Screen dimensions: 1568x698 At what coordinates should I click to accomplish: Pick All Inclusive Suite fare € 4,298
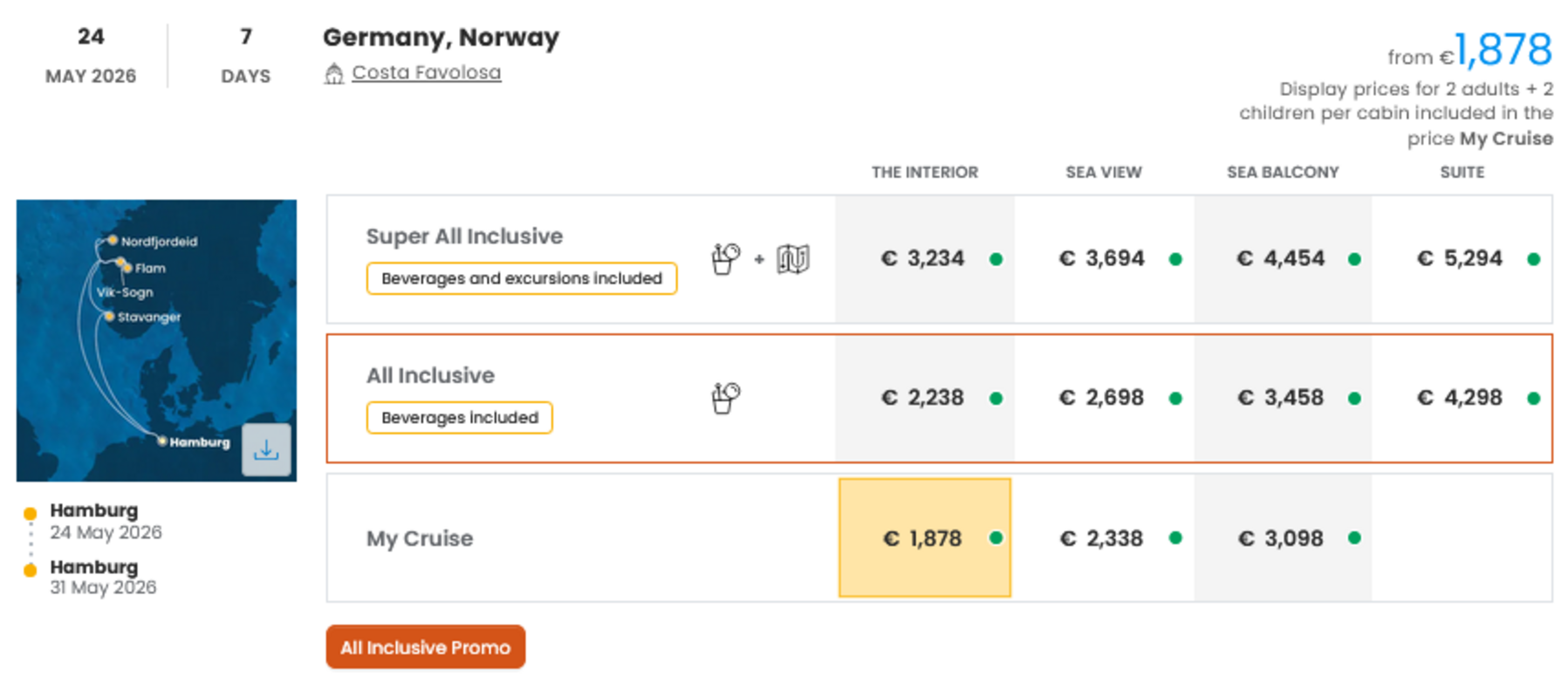click(x=1460, y=398)
